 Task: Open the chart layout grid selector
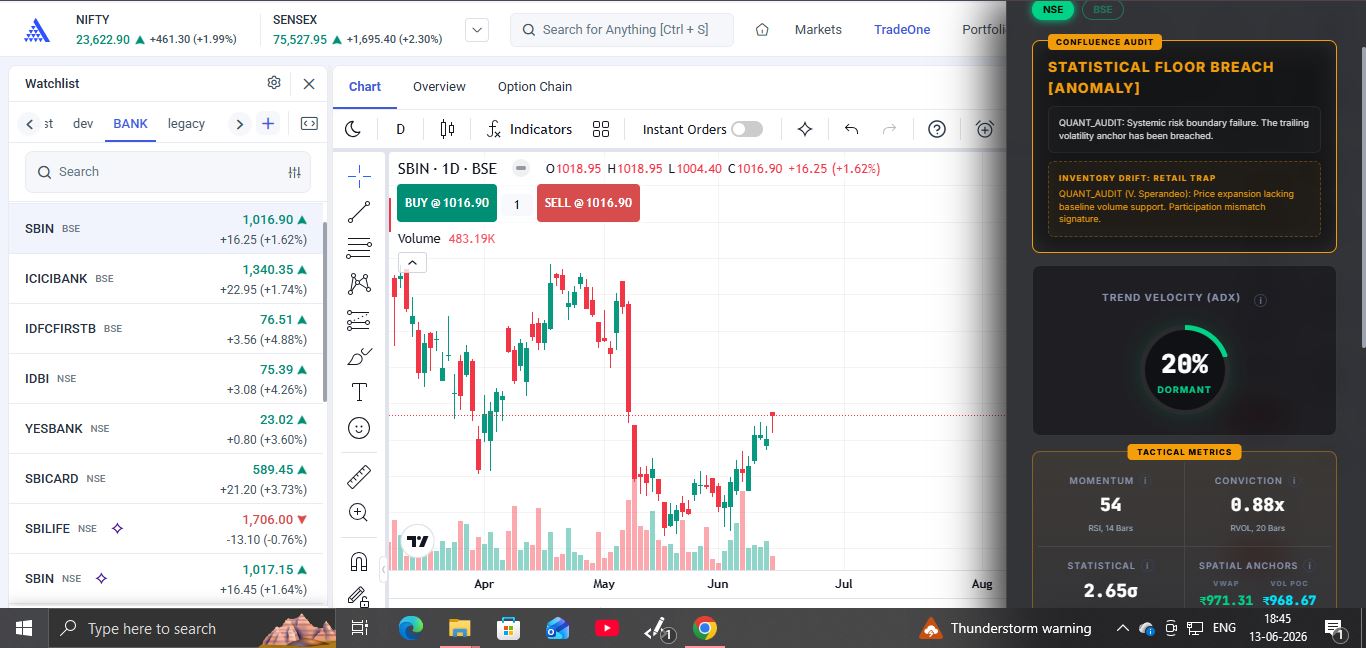601,129
